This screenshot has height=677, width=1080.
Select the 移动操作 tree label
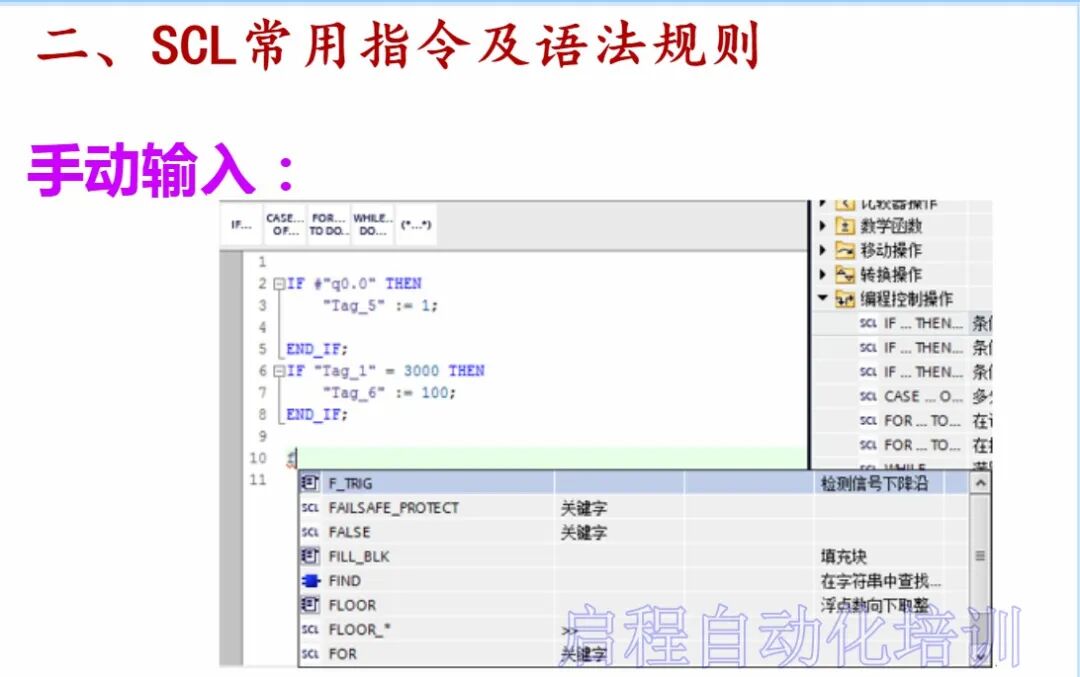coord(891,250)
